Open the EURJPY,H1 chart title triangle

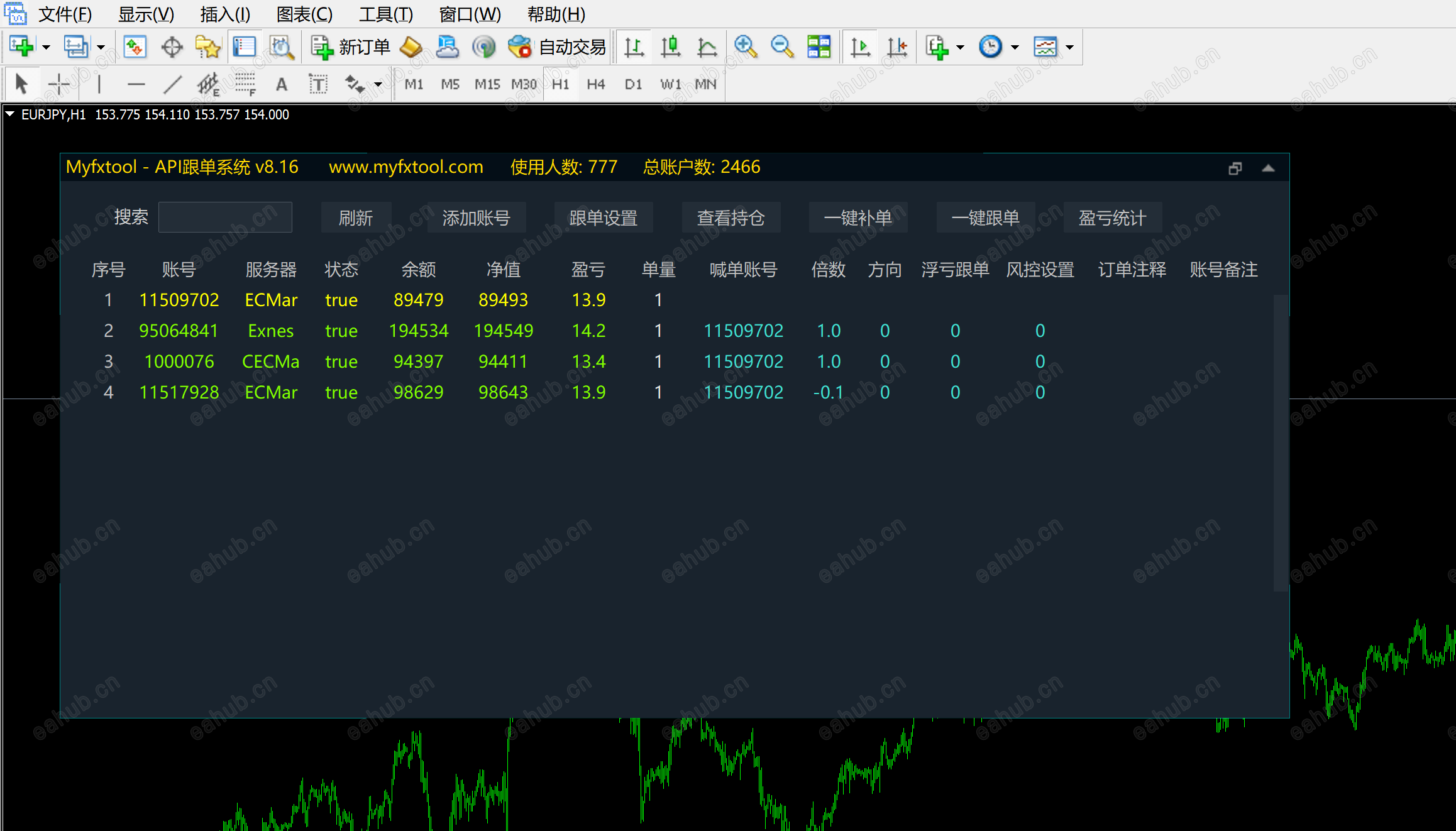pyautogui.click(x=10, y=114)
